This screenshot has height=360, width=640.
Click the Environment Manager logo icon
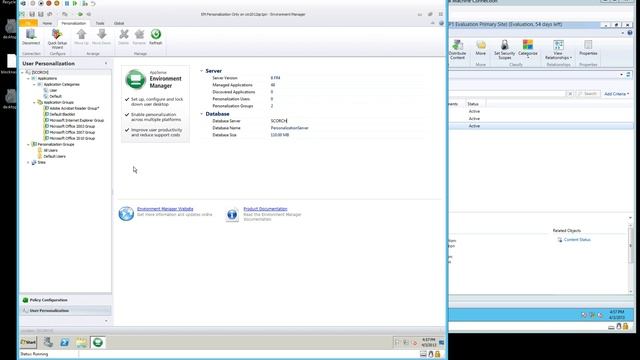pyautogui.click(x=136, y=79)
